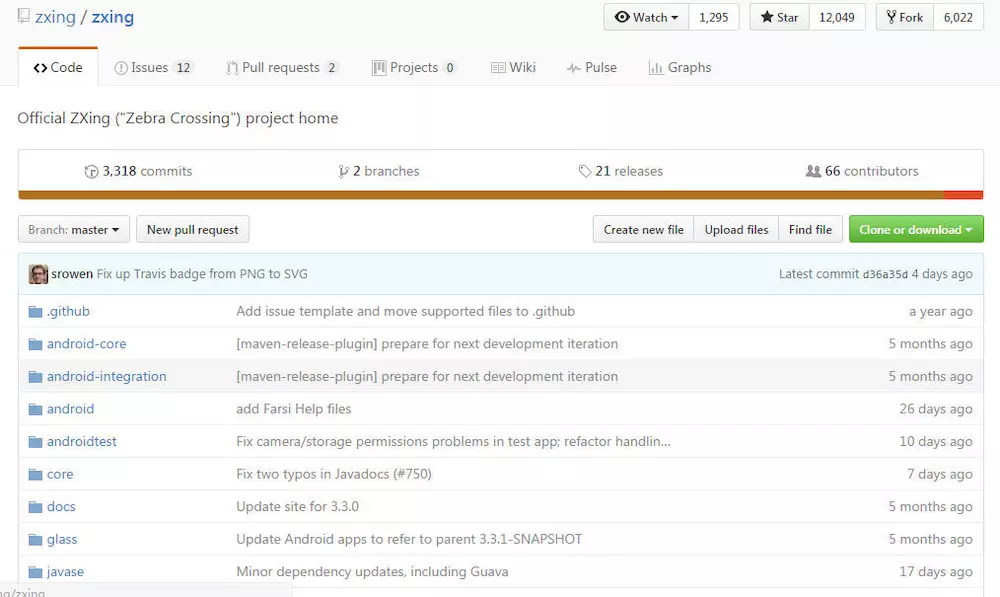
Task: Open the Pulse tab
Action: point(592,68)
